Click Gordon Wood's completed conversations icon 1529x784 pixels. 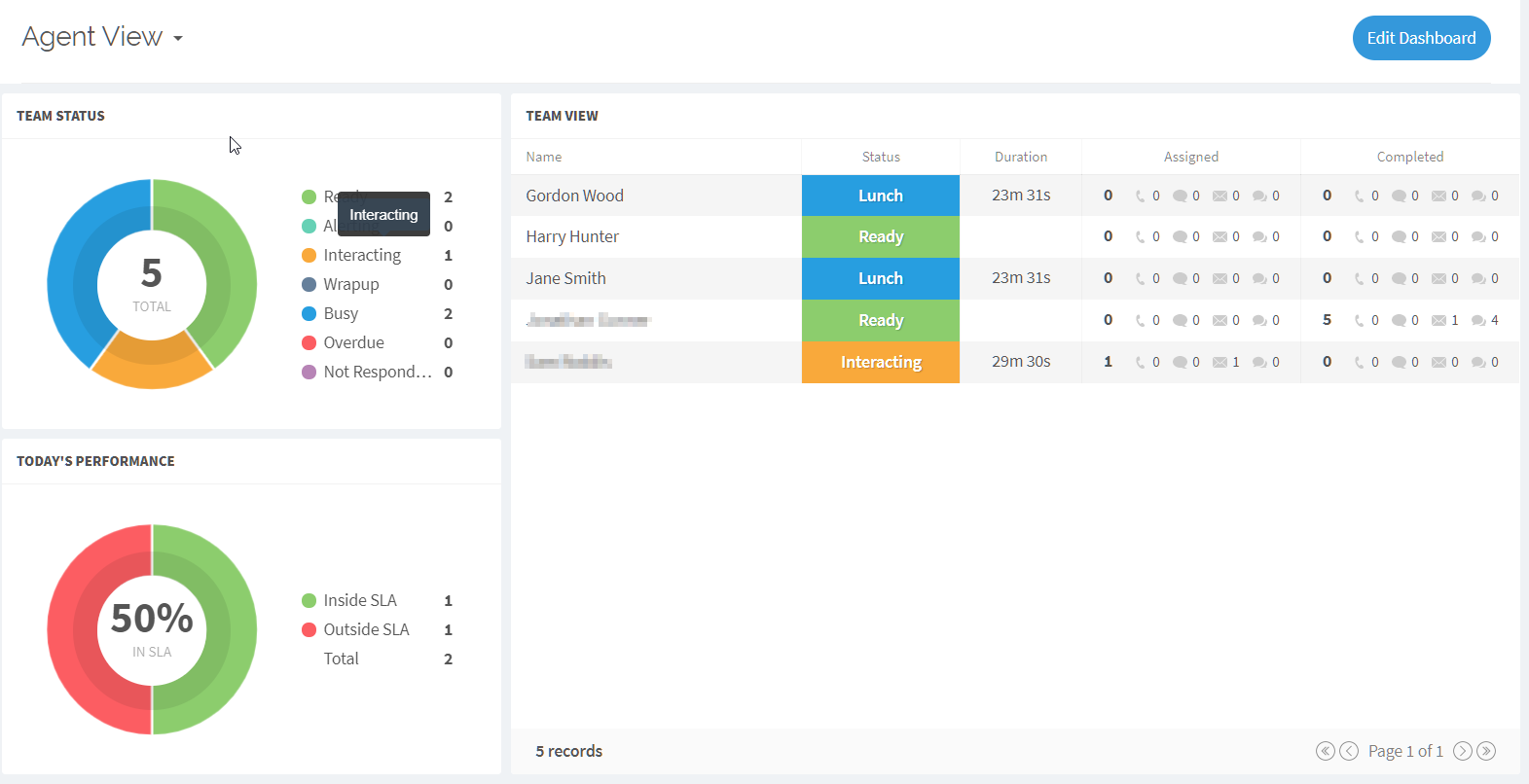[x=1478, y=196]
